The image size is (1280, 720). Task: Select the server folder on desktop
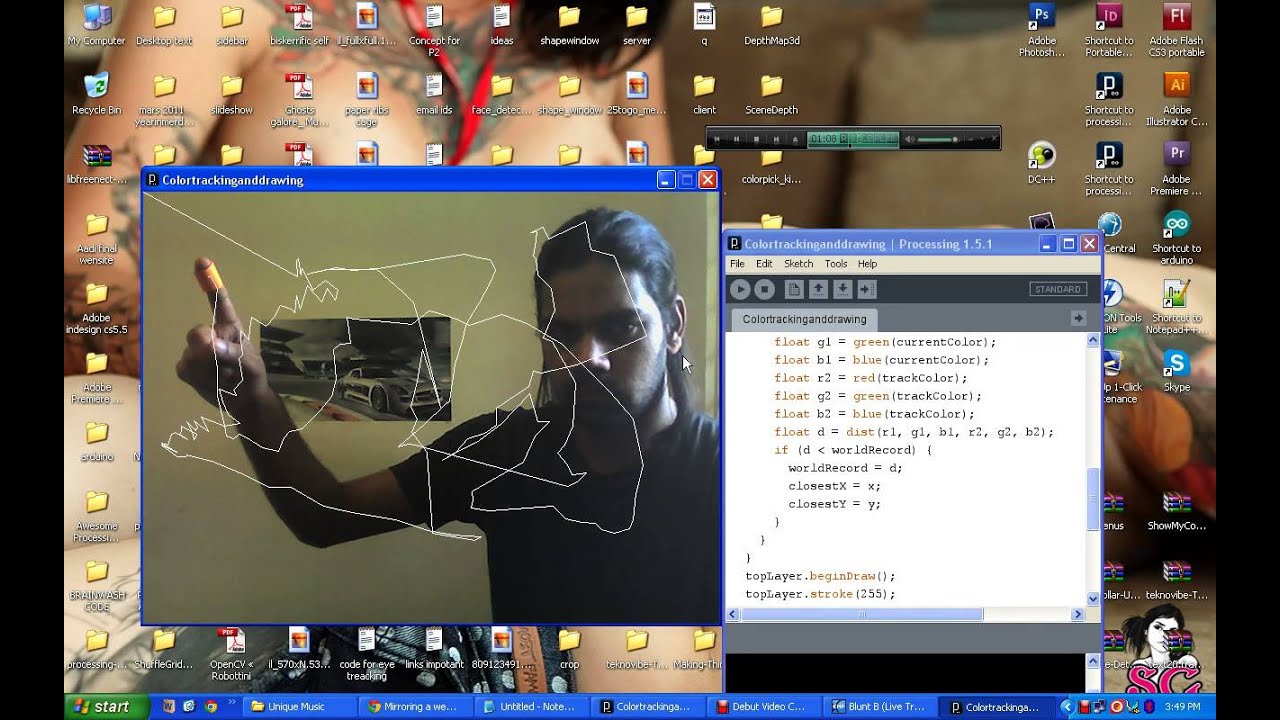click(x=636, y=26)
